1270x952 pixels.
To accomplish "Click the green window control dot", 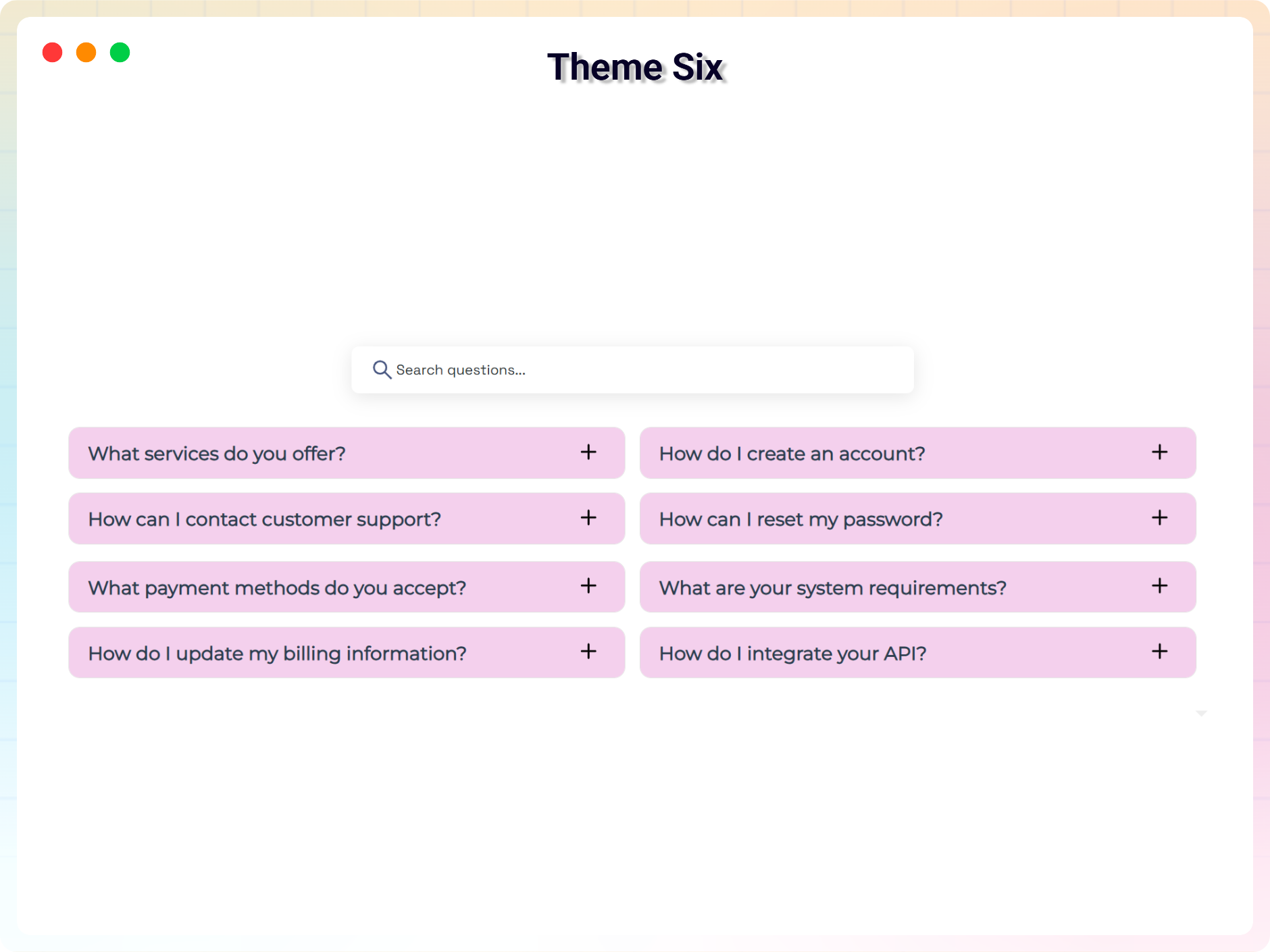I will click(x=120, y=52).
